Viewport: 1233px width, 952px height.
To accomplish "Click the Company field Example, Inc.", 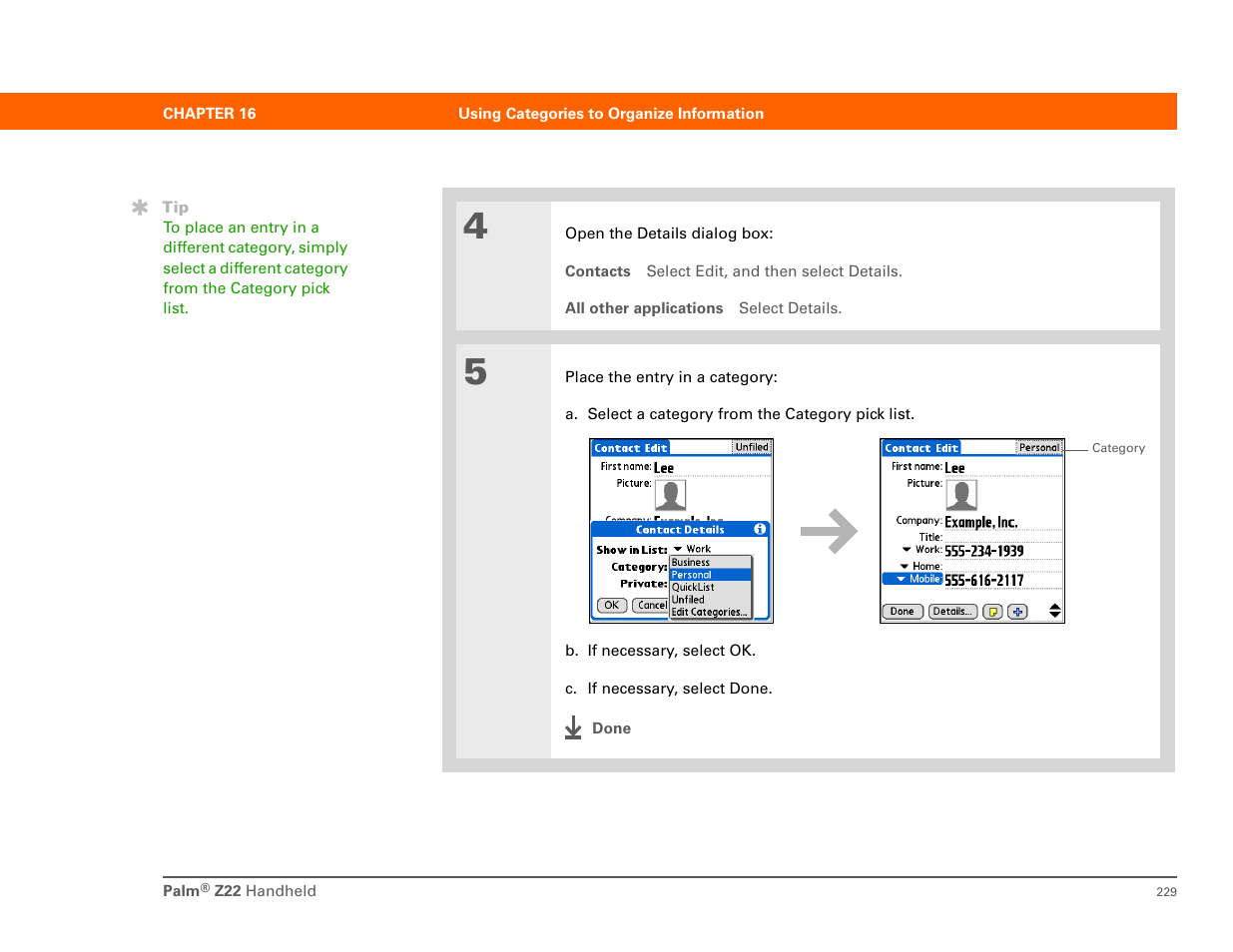I will (x=1002, y=522).
